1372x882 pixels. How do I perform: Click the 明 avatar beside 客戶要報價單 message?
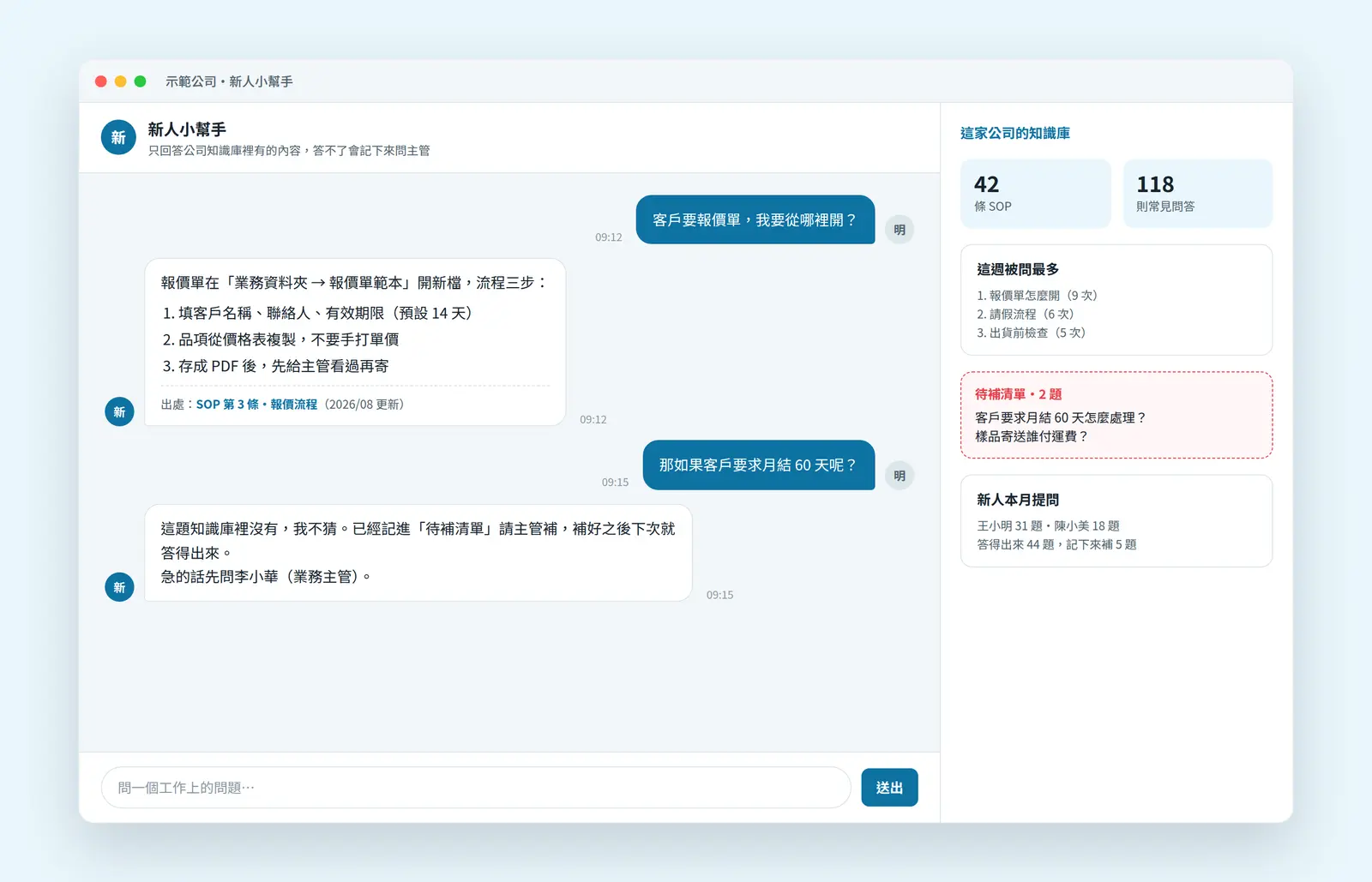[900, 230]
